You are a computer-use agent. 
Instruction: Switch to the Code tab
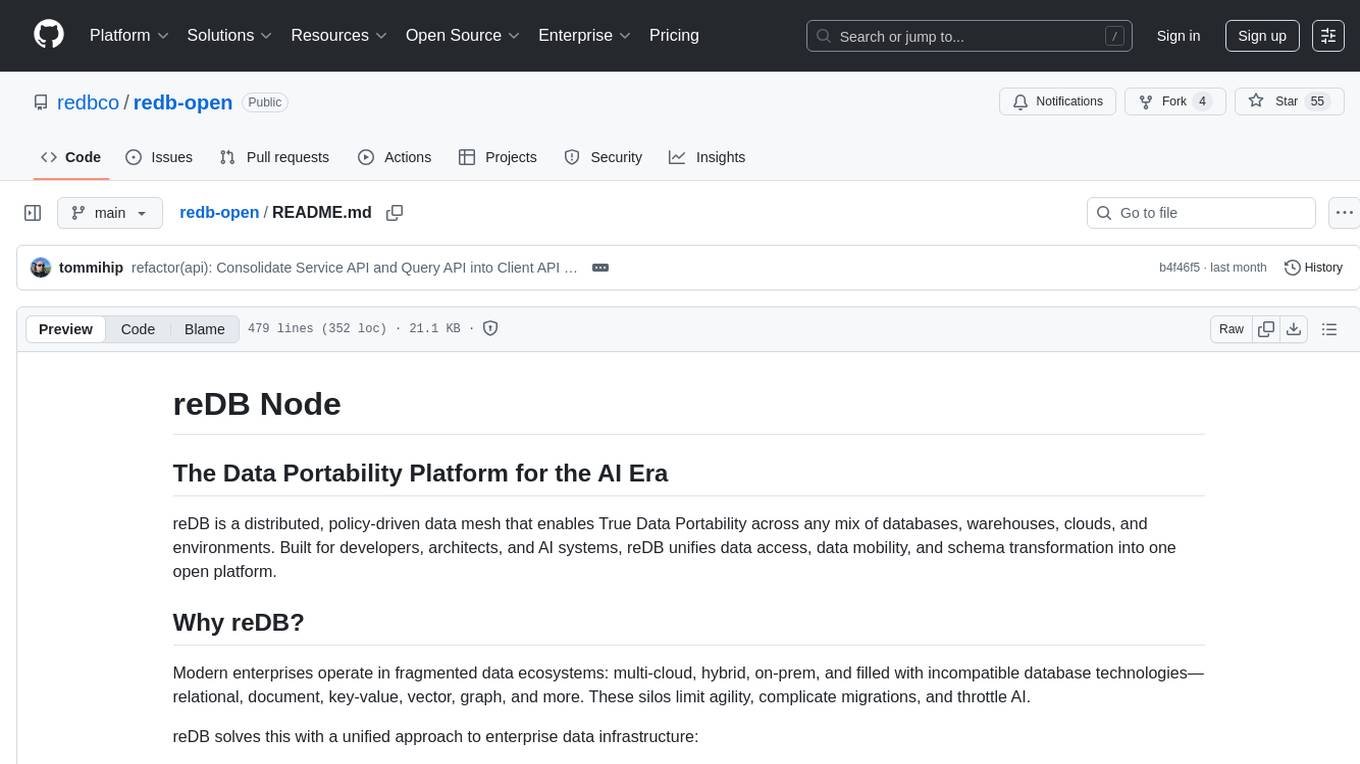[71, 157]
